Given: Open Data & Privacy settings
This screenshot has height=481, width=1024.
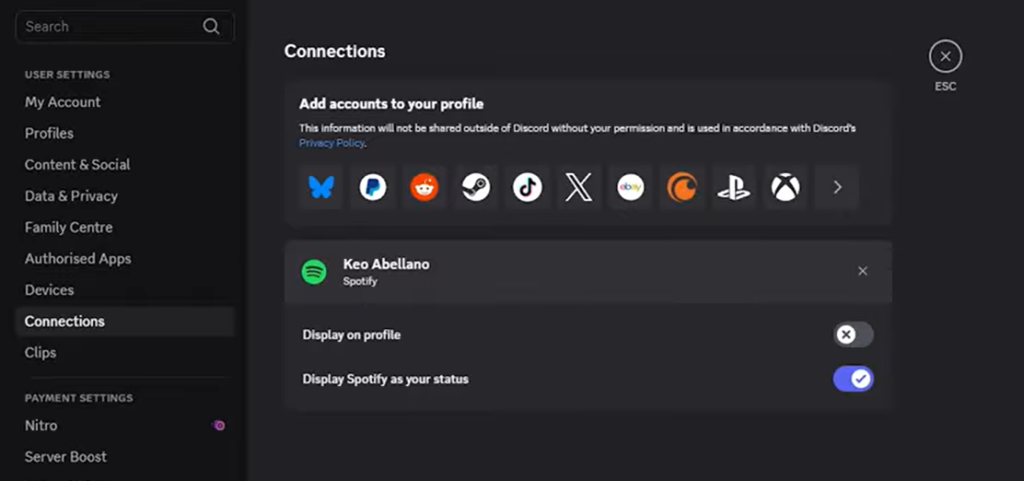Looking at the screenshot, I should click(125, 196).
